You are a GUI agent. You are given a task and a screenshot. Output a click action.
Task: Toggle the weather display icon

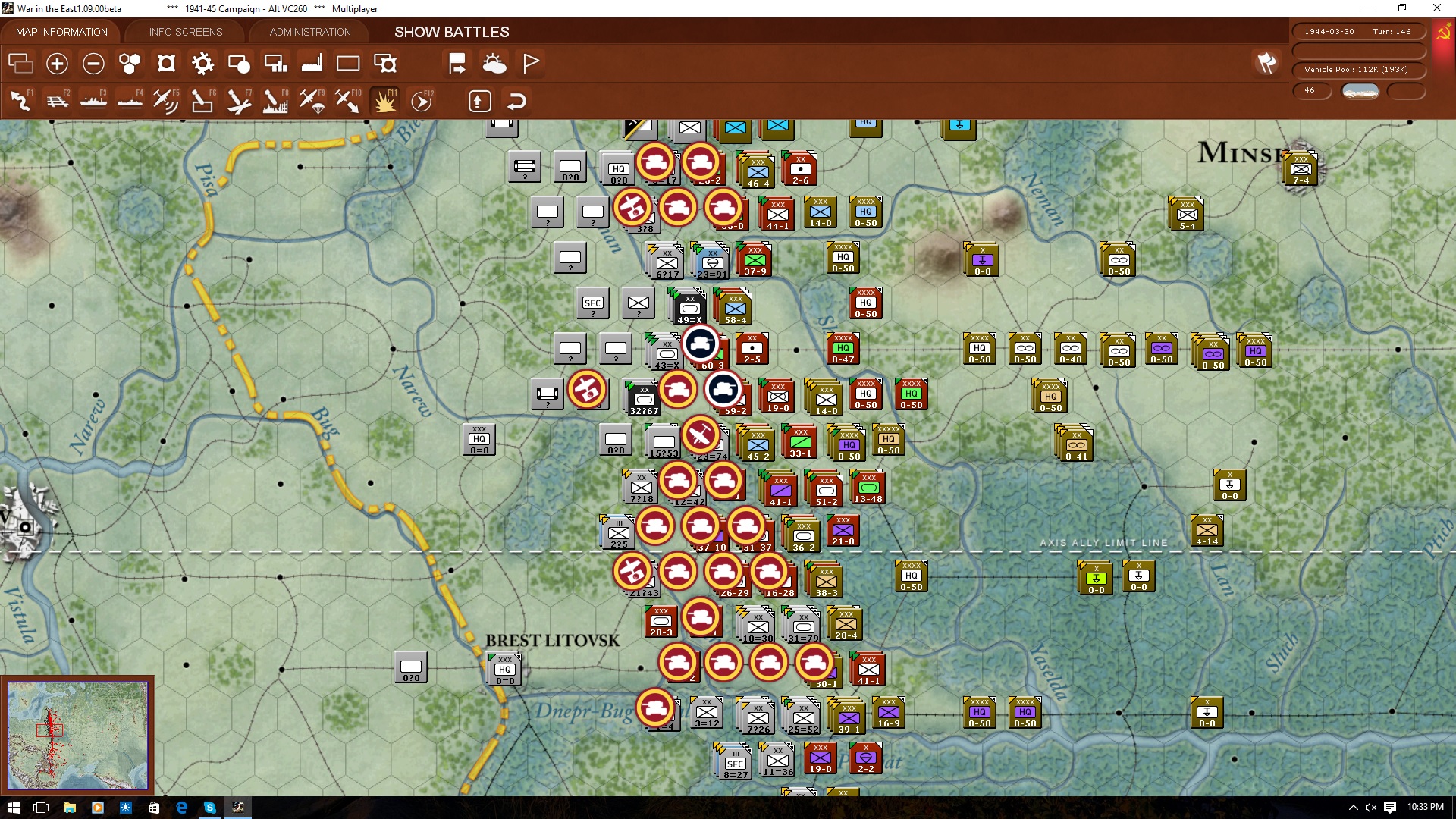[494, 64]
